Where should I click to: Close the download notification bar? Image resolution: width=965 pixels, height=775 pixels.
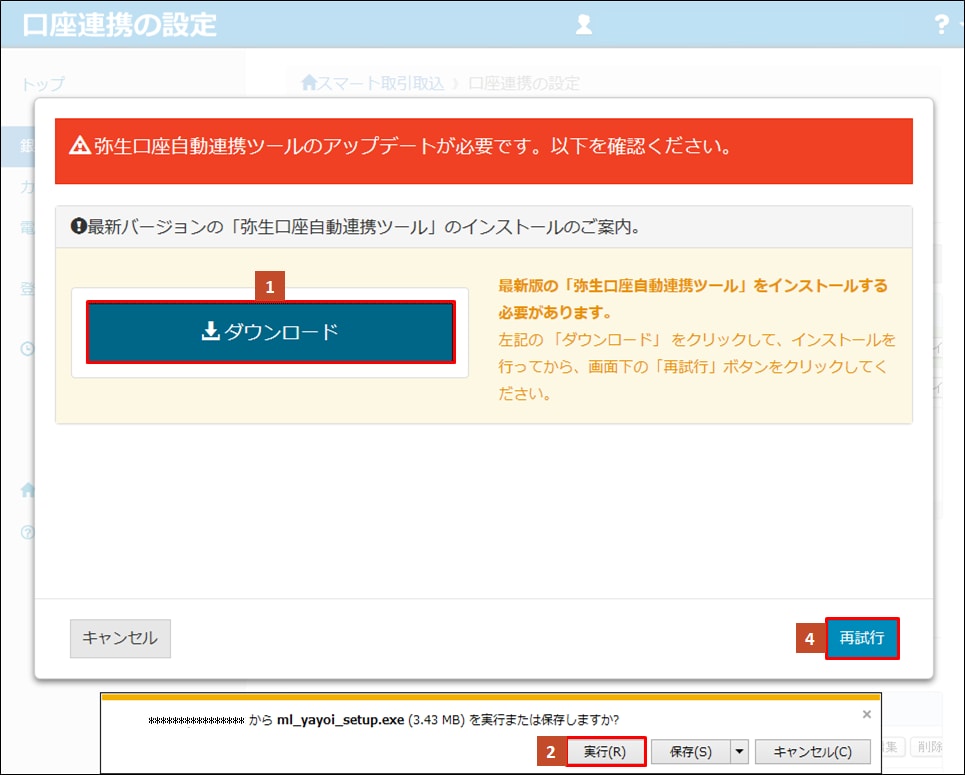[x=867, y=714]
